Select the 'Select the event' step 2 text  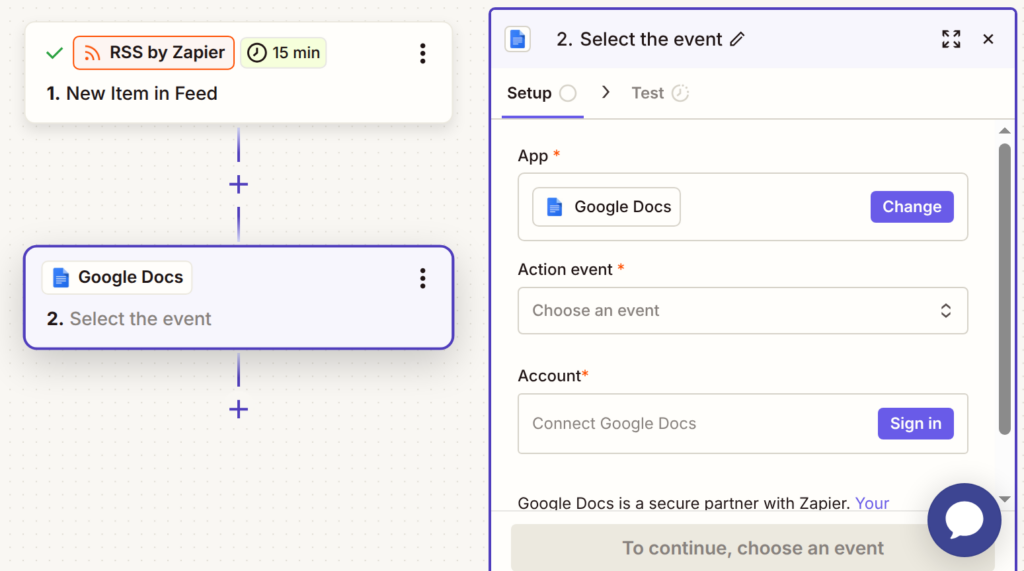[140, 319]
